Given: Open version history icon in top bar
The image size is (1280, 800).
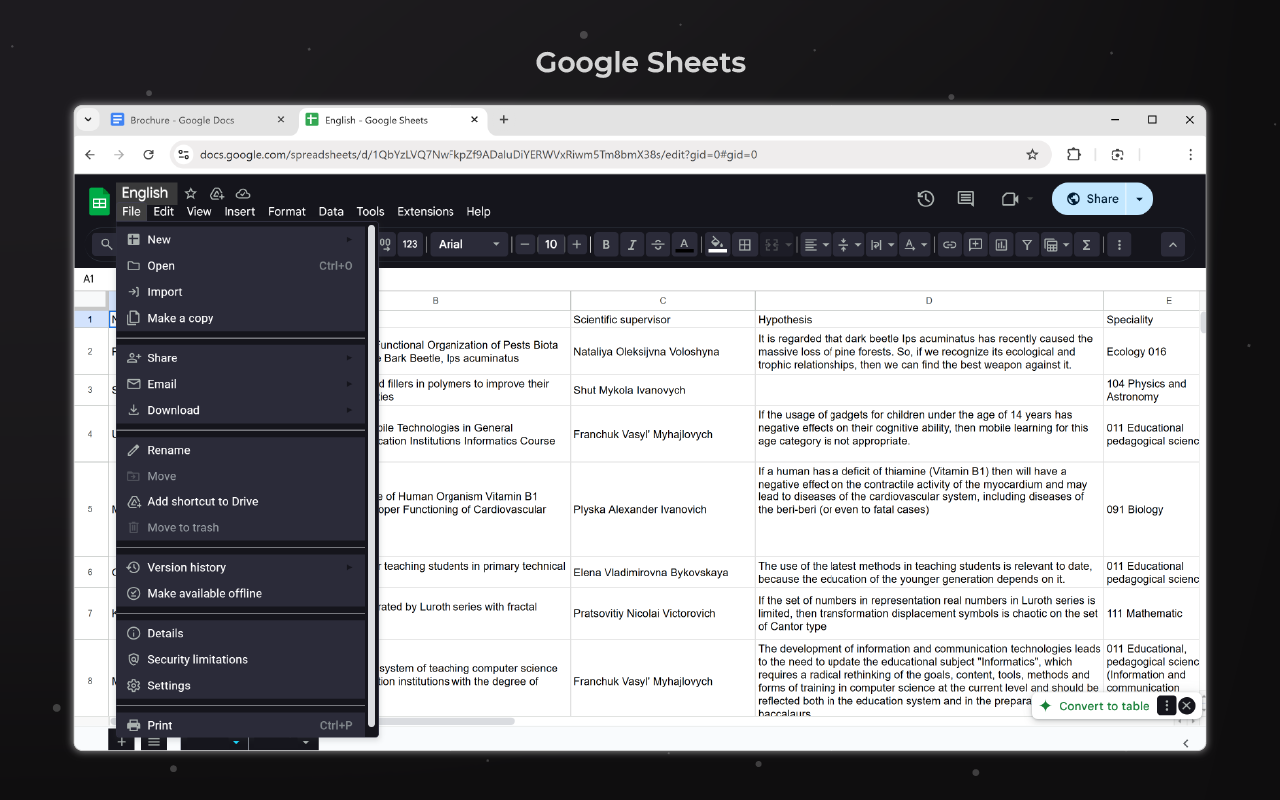Looking at the screenshot, I should point(925,198).
